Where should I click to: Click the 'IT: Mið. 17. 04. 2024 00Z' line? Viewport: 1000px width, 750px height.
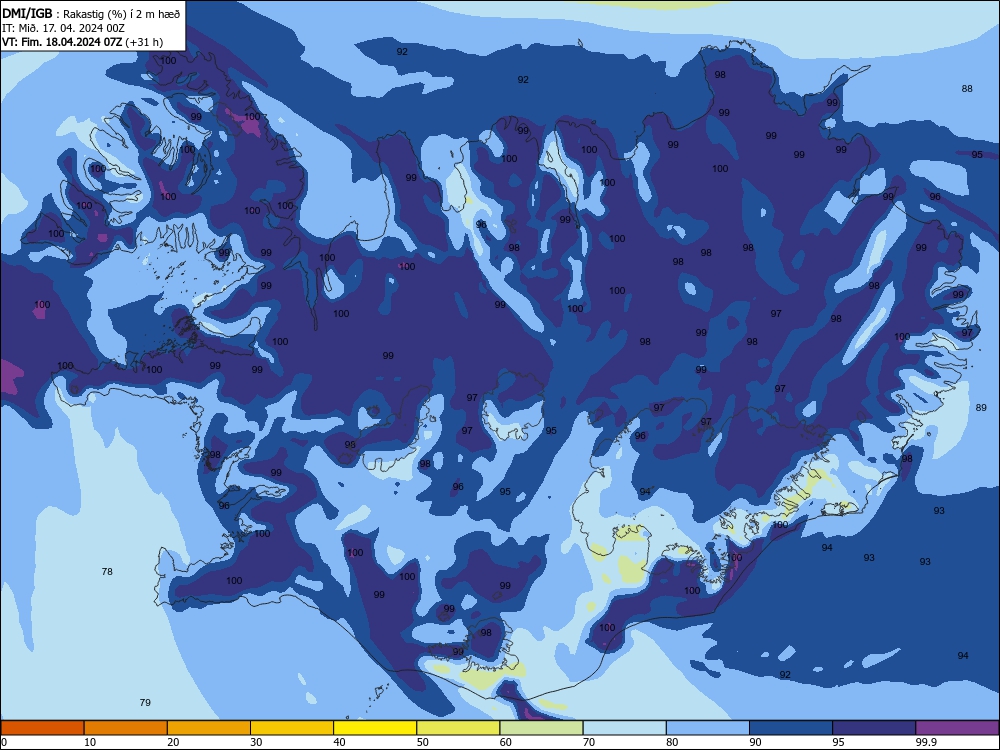point(63,28)
